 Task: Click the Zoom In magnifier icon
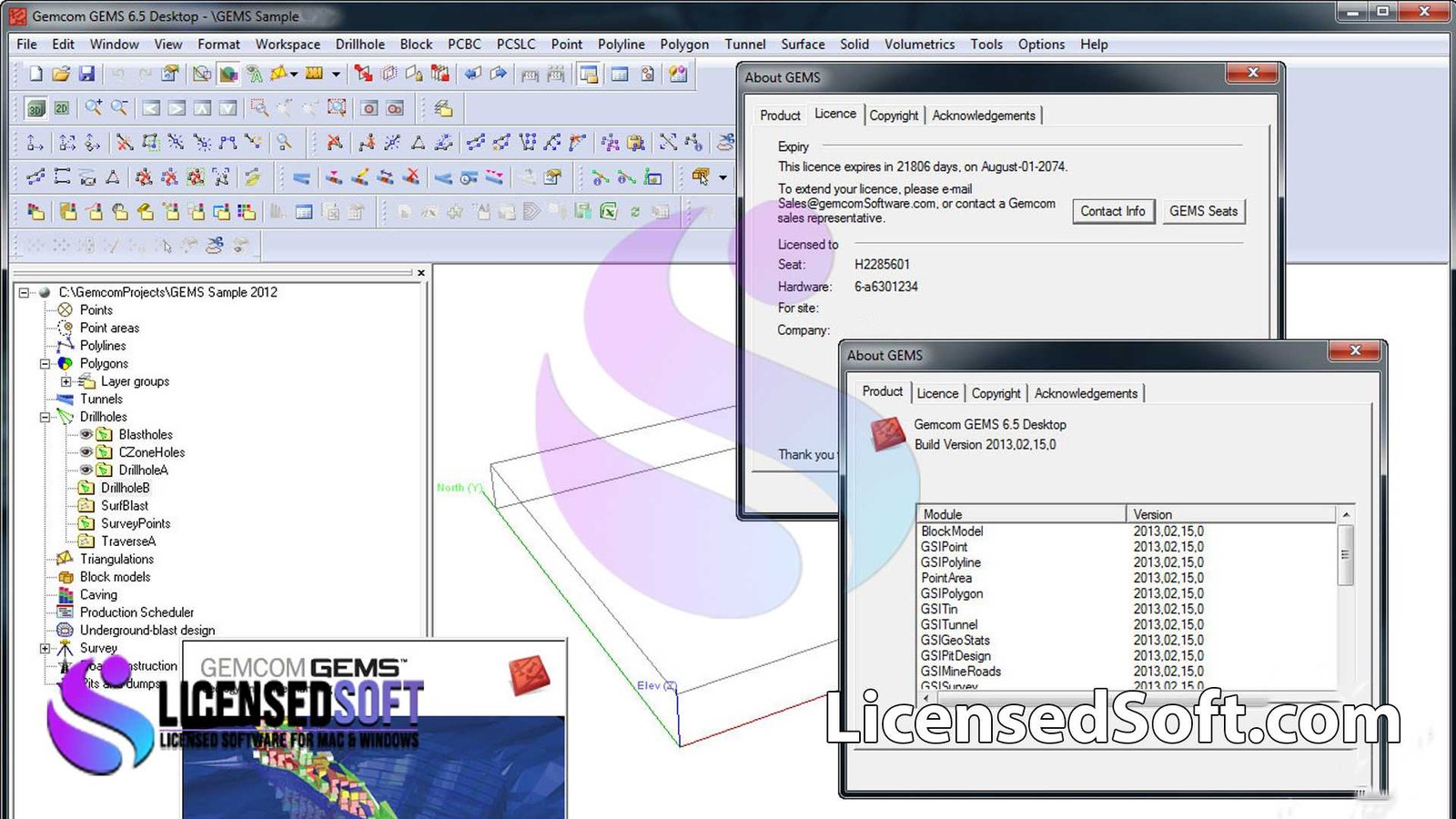point(93,107)
